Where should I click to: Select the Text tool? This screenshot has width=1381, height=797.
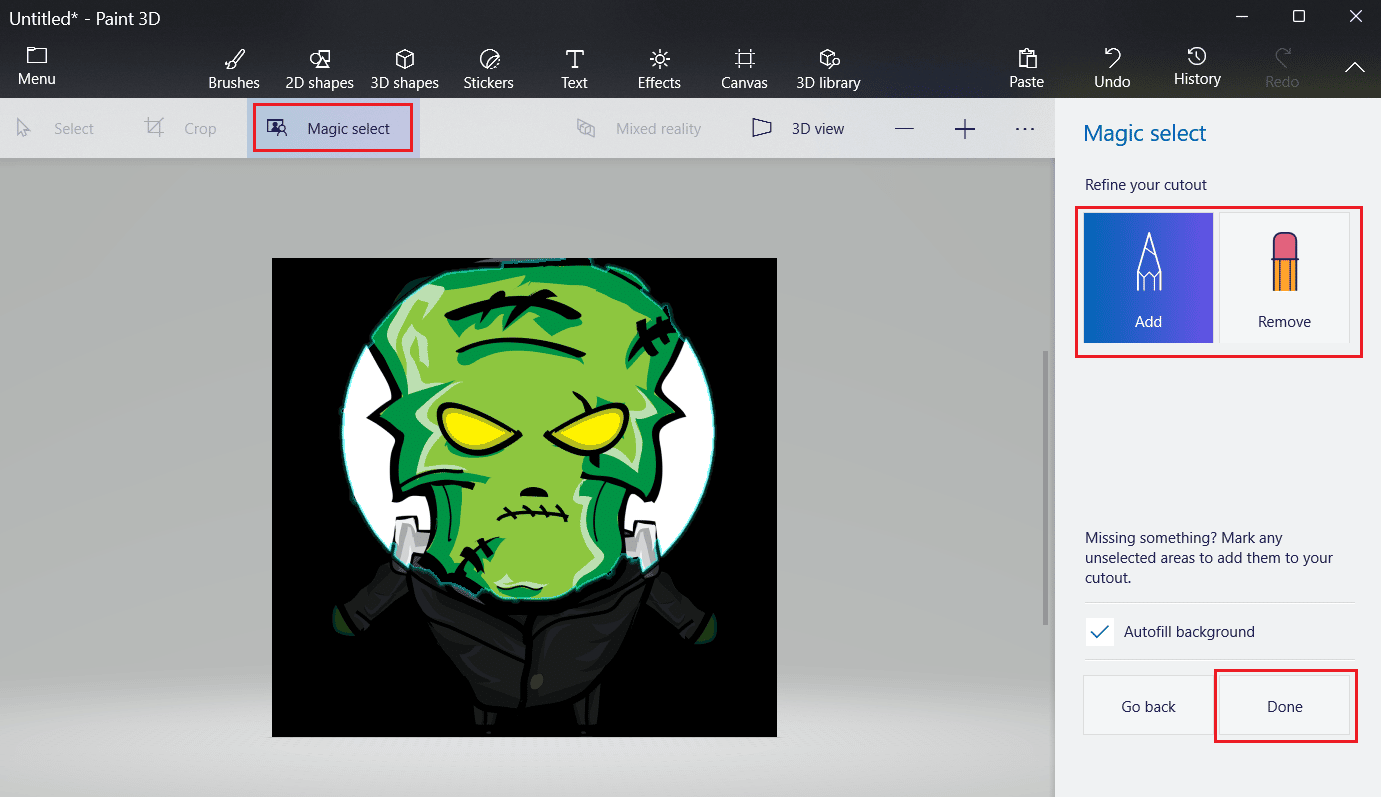pos(574,68)
